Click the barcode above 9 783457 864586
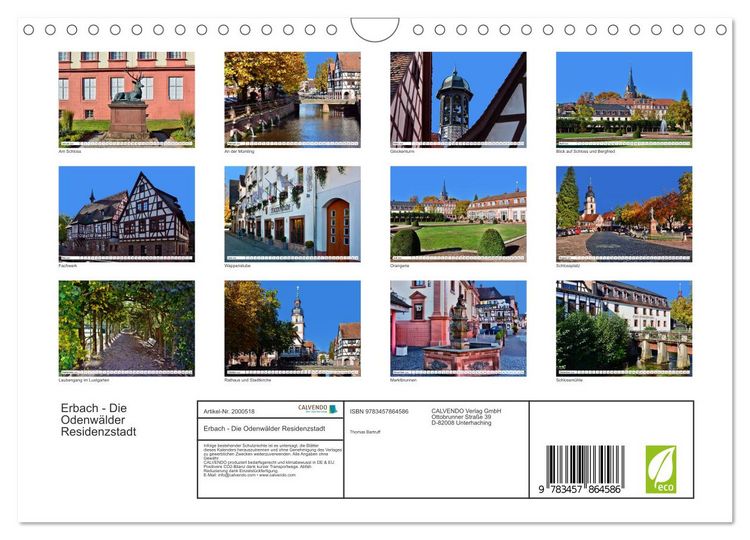The width and height of the screenshot is (750, 540). click(585, 464)
